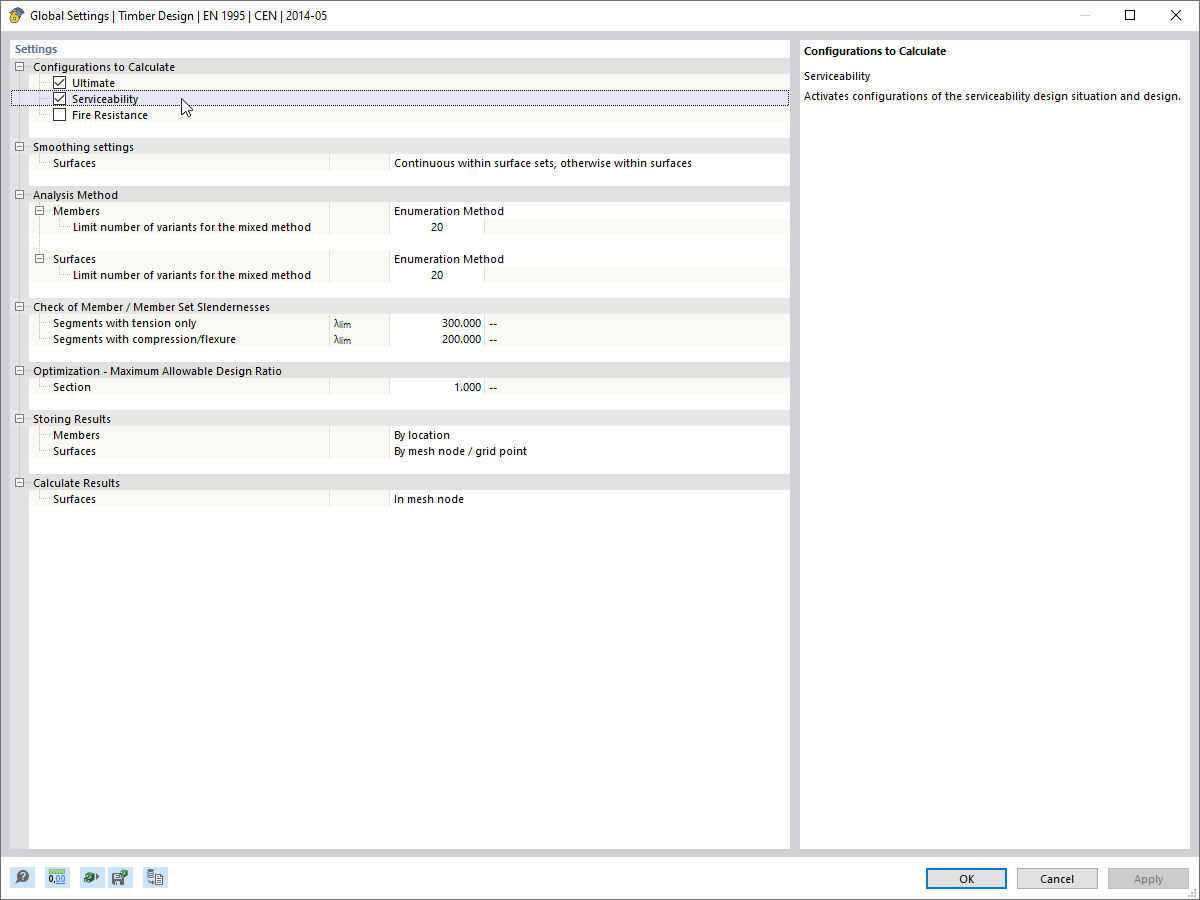Open the help icon at bottom left

22,878
